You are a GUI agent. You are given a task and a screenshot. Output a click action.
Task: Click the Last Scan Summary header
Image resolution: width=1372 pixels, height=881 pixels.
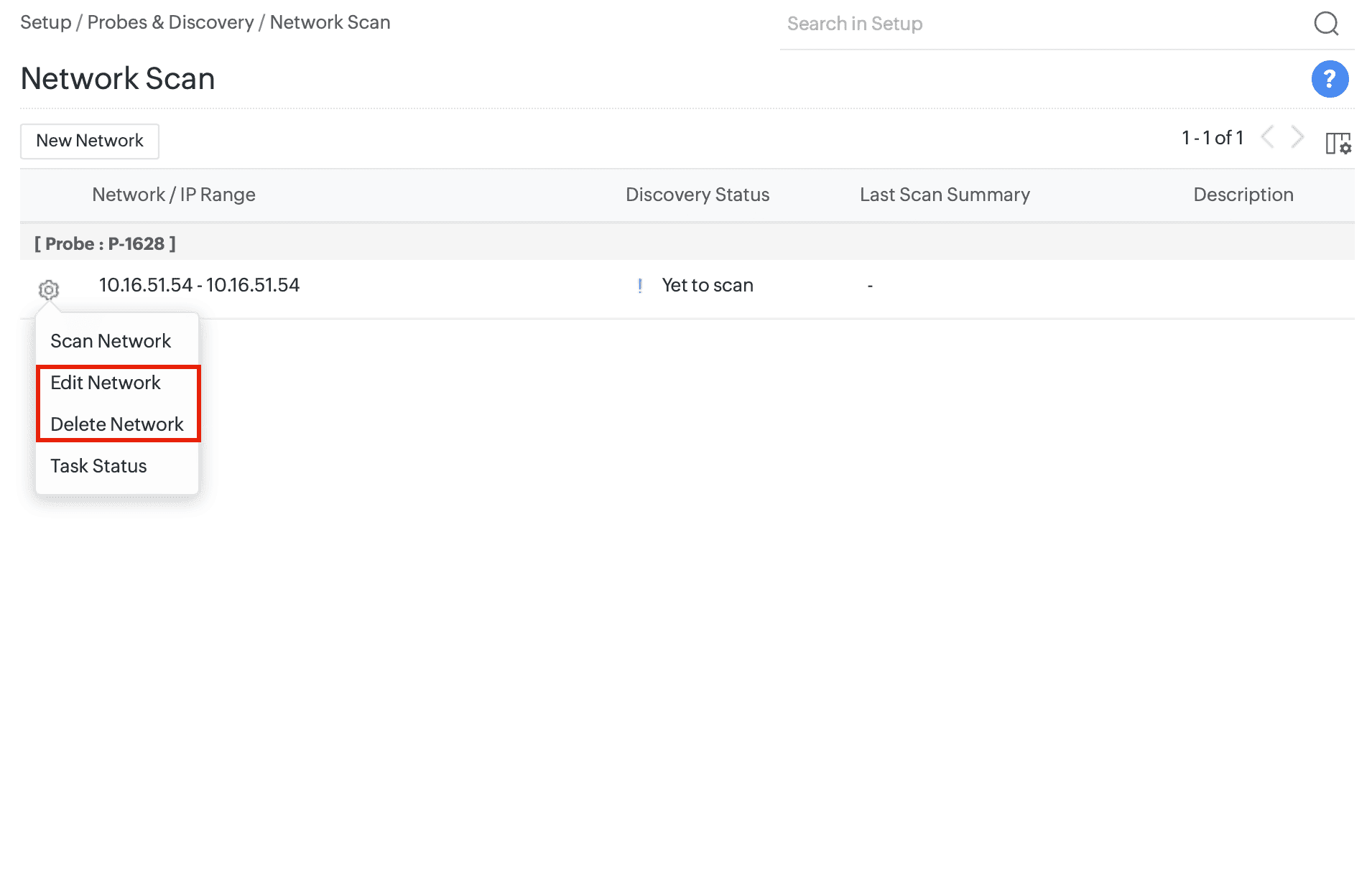(x=945, y=195)
